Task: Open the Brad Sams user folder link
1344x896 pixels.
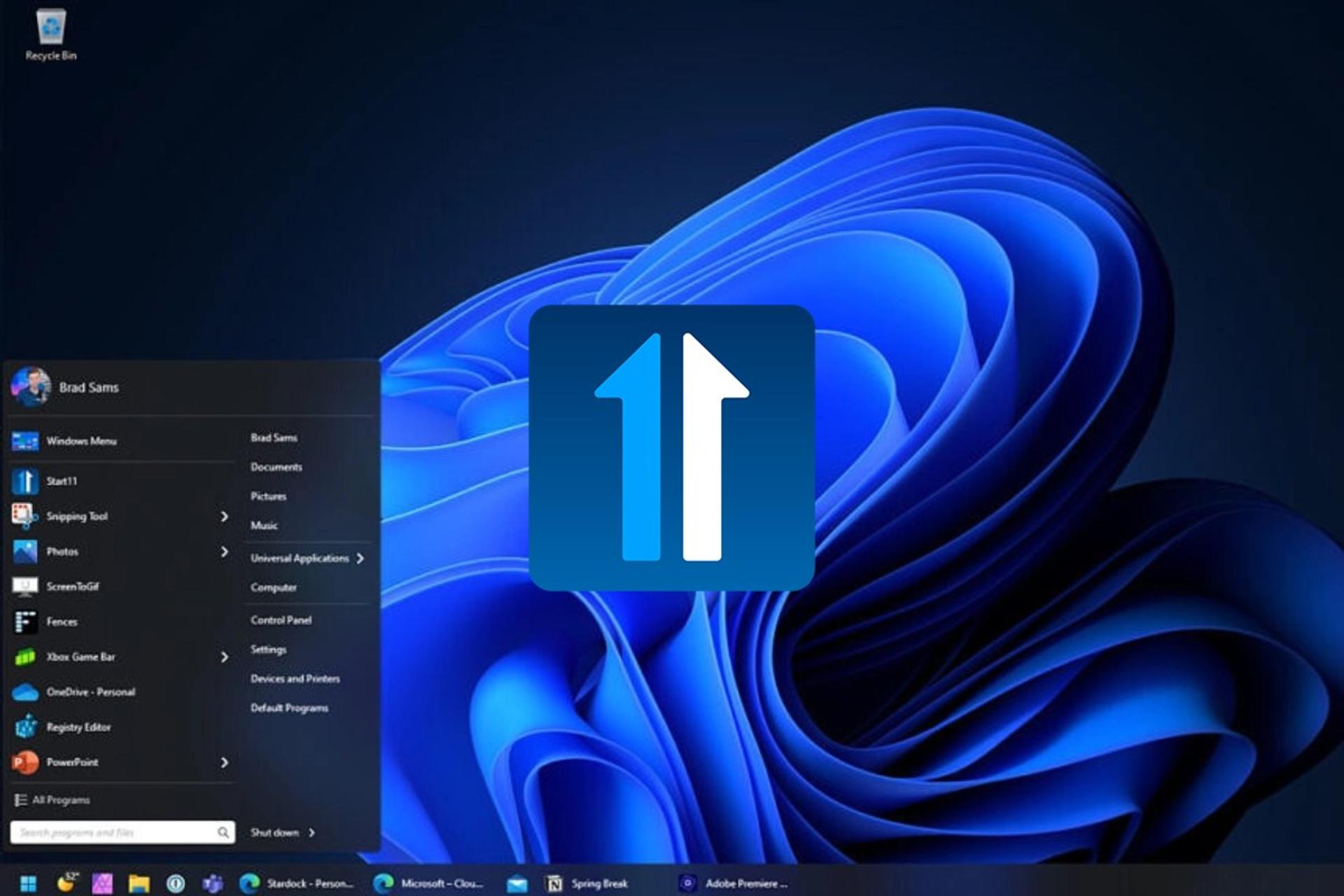Action: (x=274, y=437)
